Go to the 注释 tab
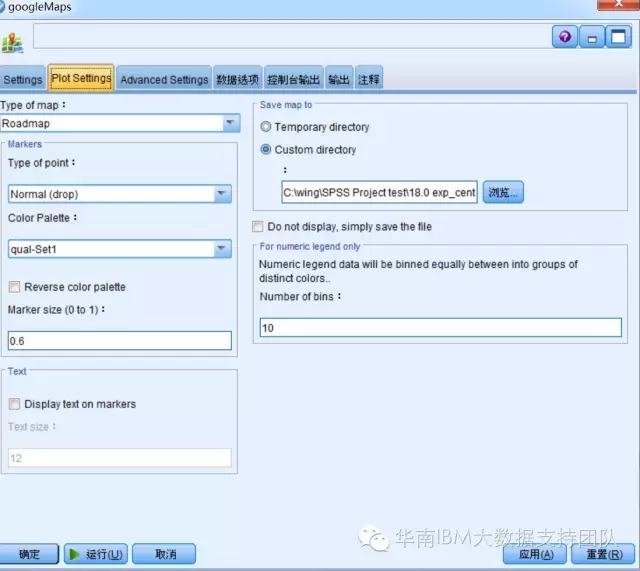This screenshot has height=571, width=640. click(x=369, y=79)
